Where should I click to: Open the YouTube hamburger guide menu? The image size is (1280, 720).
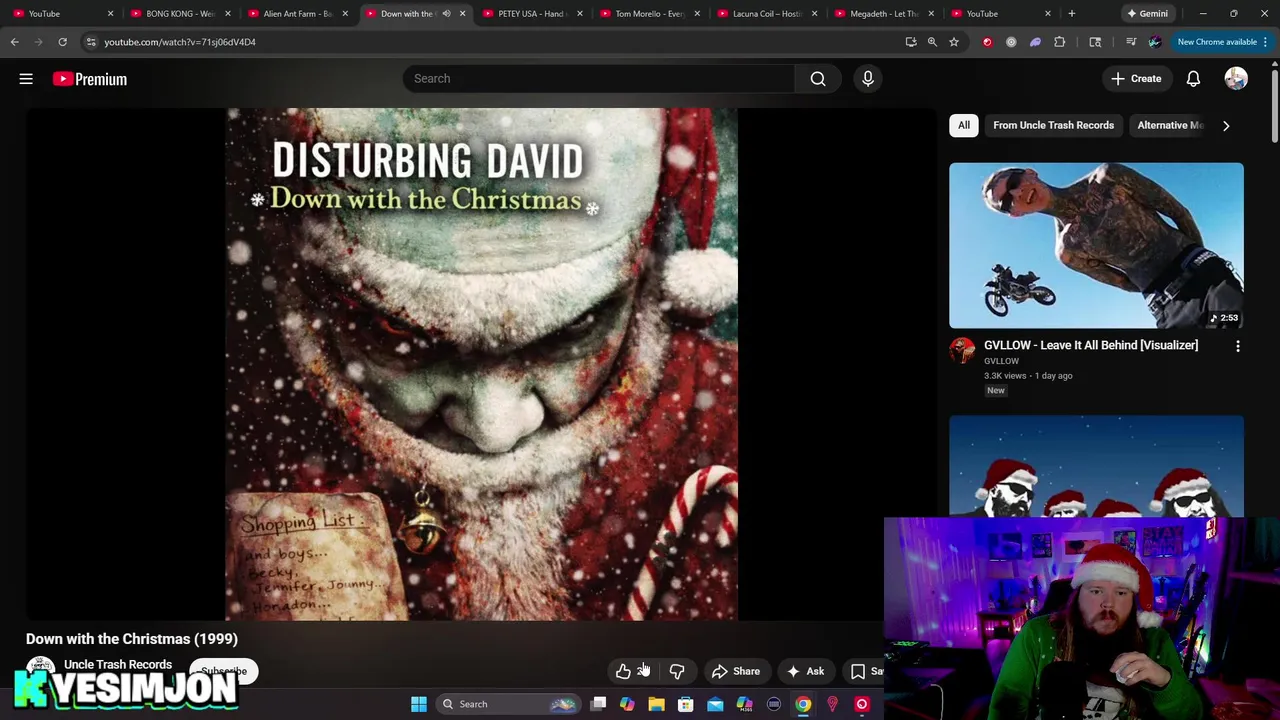coord(26,79)
